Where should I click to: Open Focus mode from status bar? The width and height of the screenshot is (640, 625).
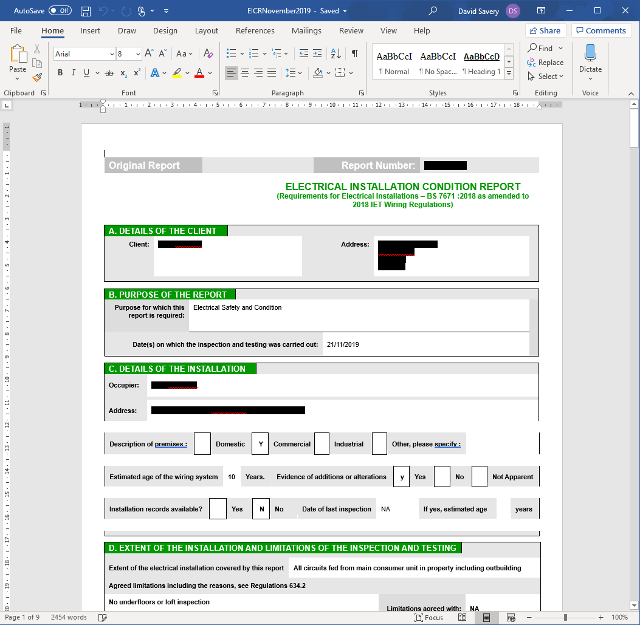click(428, 618)
